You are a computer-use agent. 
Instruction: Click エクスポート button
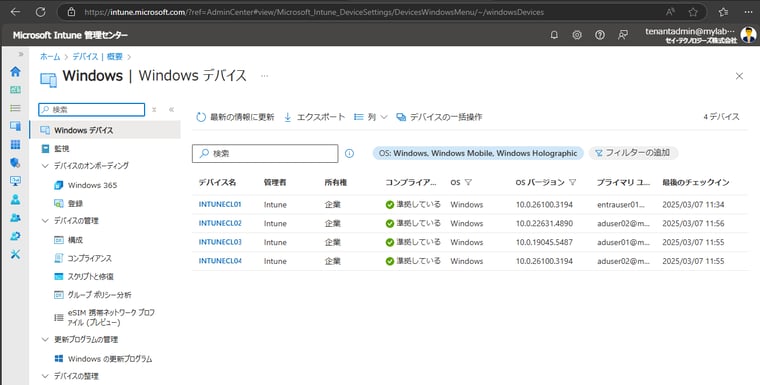pyautogui.click(x=314, y=117)
